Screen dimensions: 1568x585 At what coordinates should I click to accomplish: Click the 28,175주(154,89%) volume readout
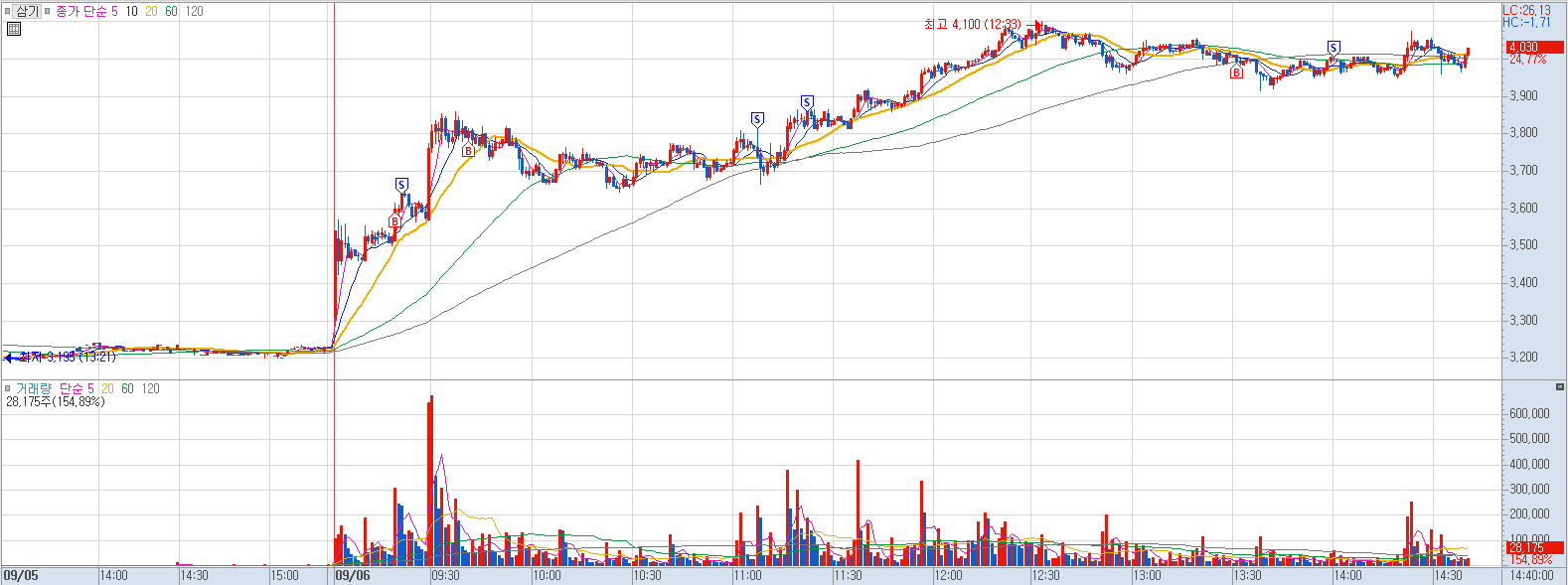tap(56, 402)
